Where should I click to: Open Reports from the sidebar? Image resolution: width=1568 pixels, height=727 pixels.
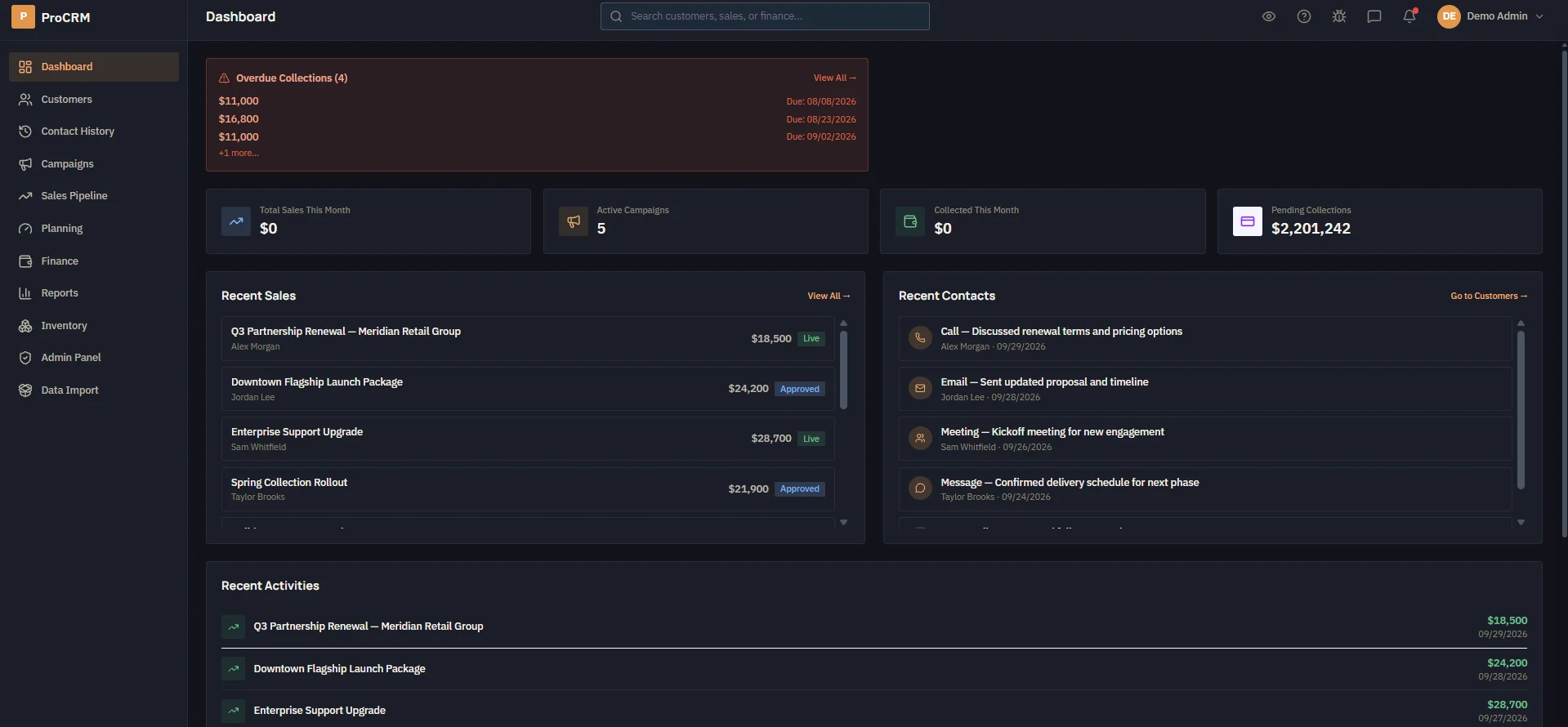(x=94, y=293)
